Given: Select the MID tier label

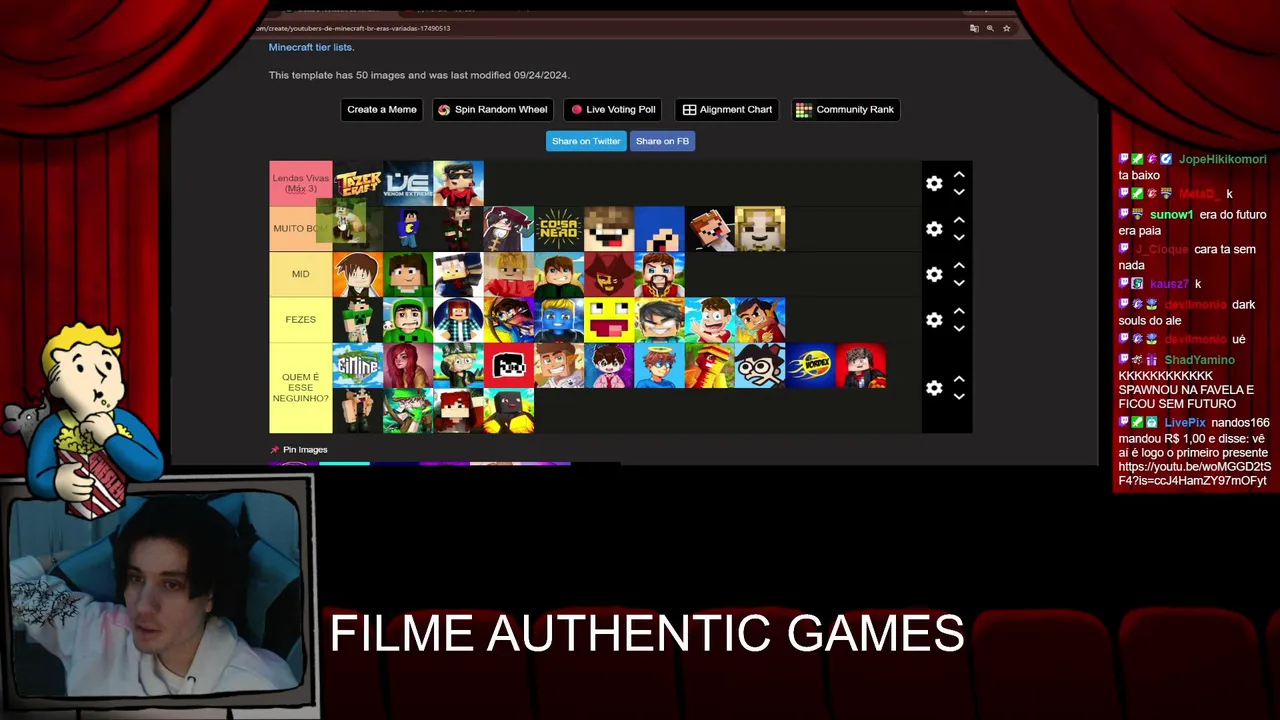Looking at the screenshot, I should 301,274.
